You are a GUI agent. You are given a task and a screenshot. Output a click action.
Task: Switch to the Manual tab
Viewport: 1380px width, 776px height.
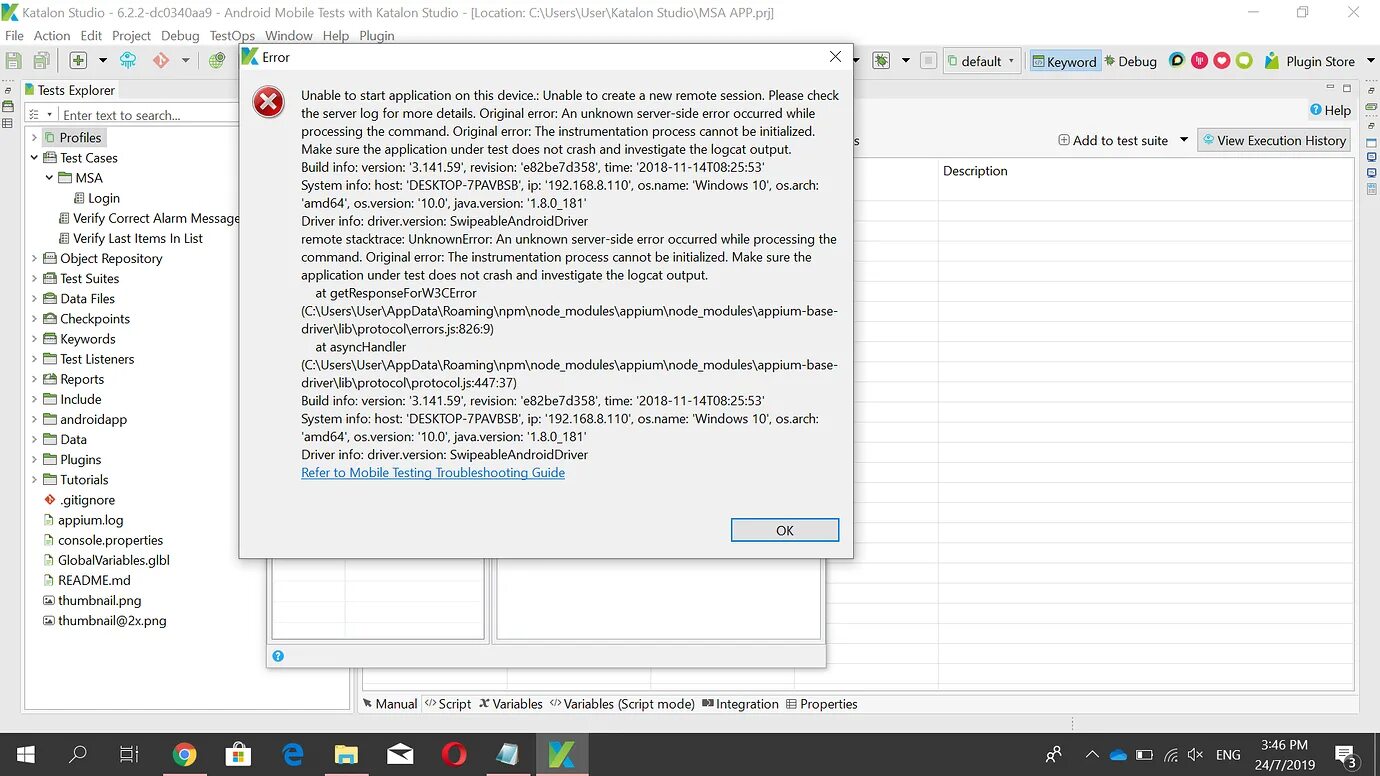[390, 704]
